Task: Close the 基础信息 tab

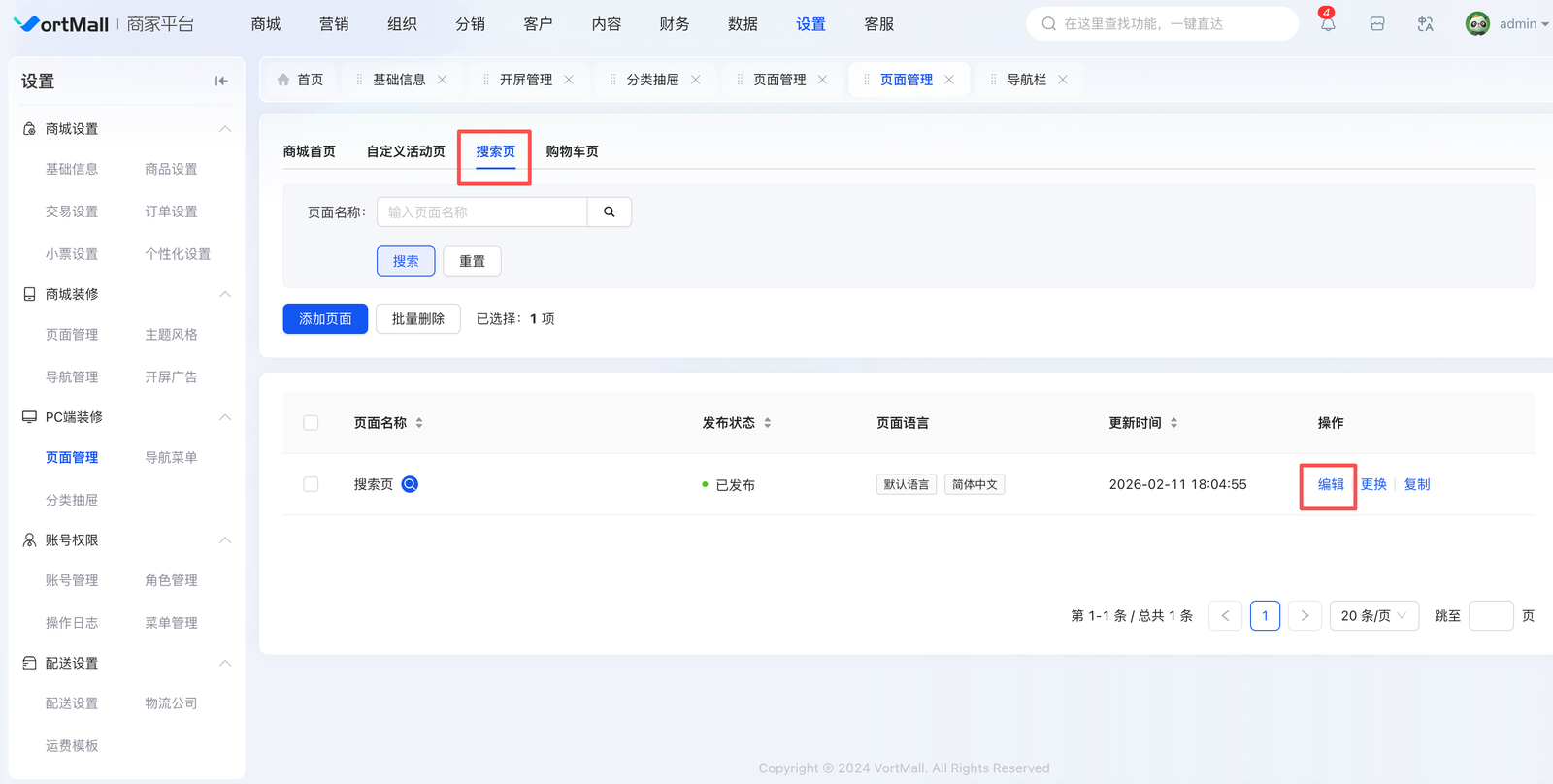Action: tap(443, 80)
